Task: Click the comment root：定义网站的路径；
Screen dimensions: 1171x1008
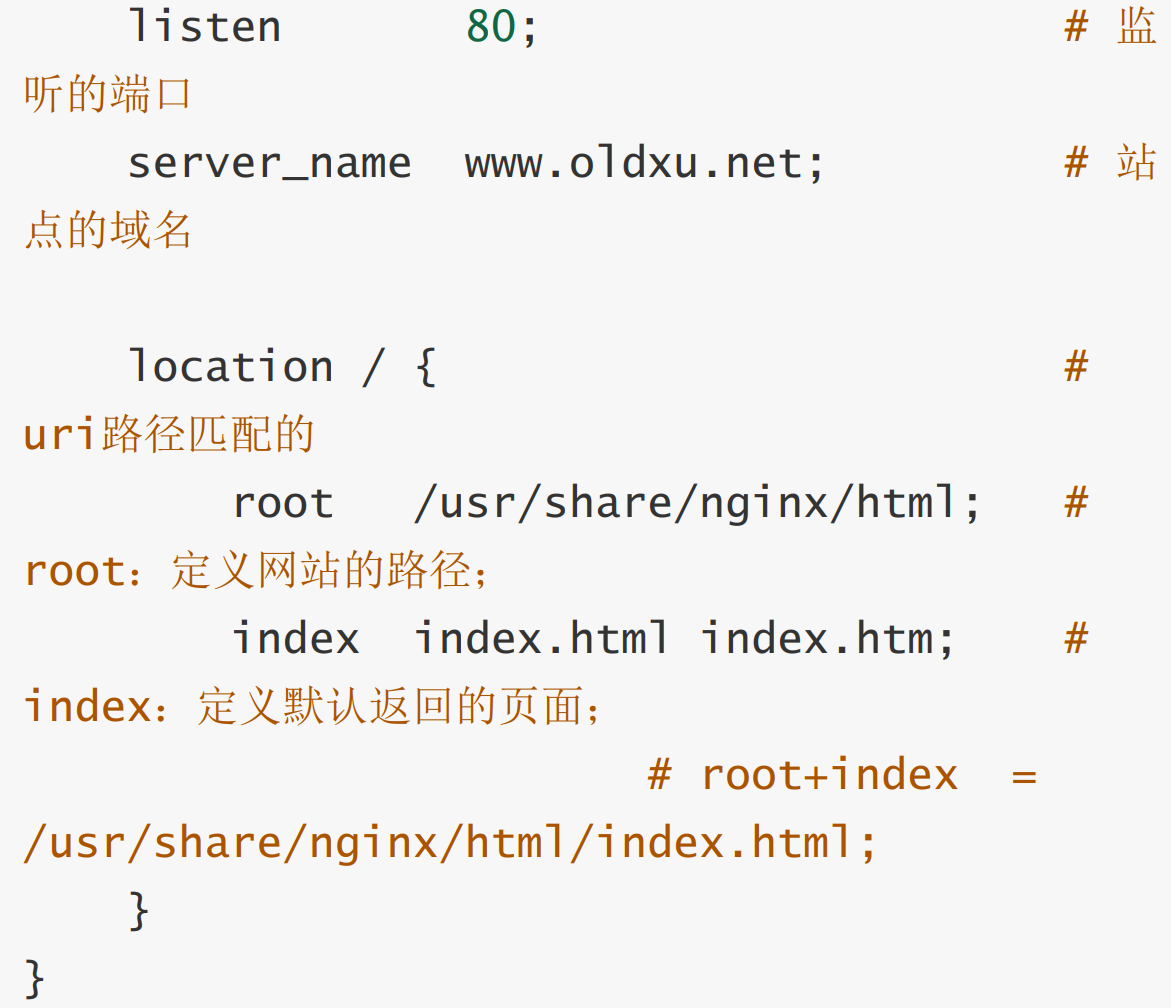Action: [x=257, y=571]
